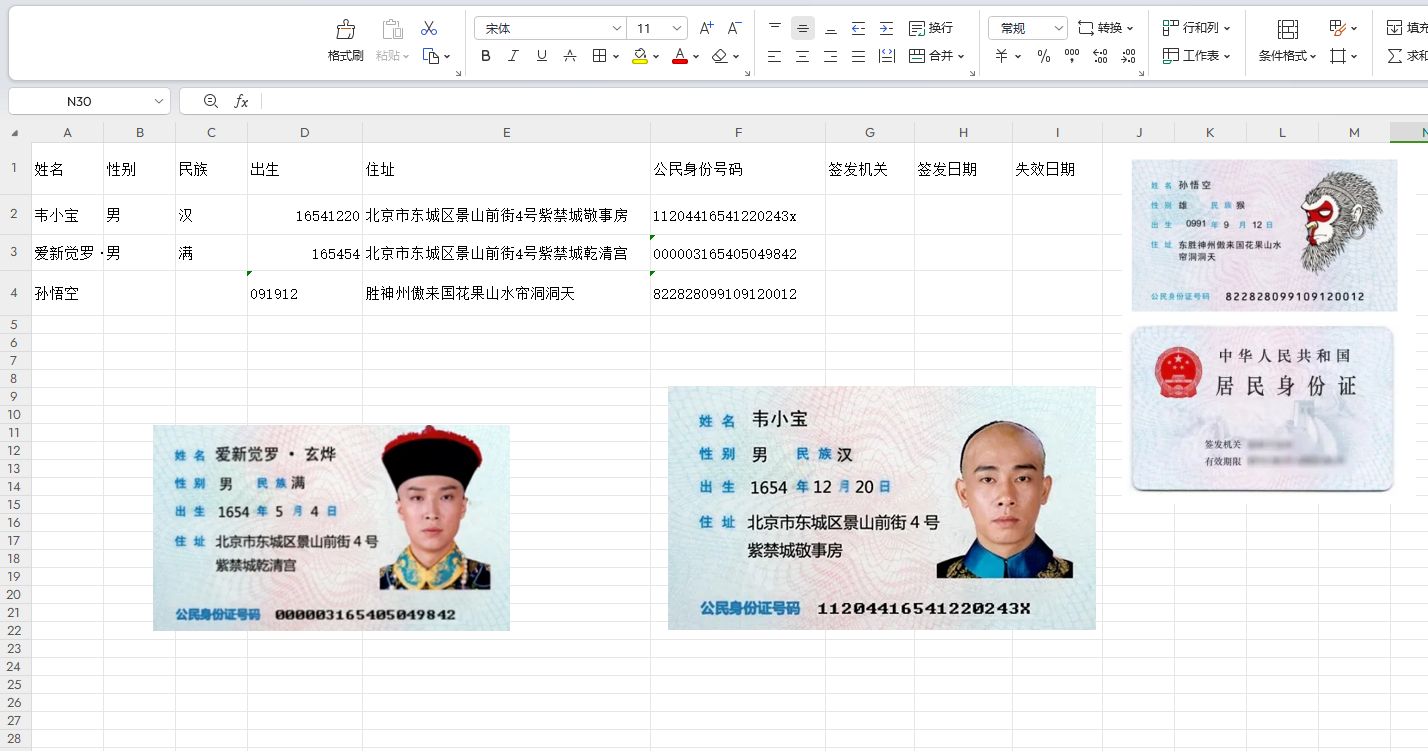The width and height of the screenshot is (1428, 751).
Task: Click the Justify alignment icon
Action: [x=858, y=56]
